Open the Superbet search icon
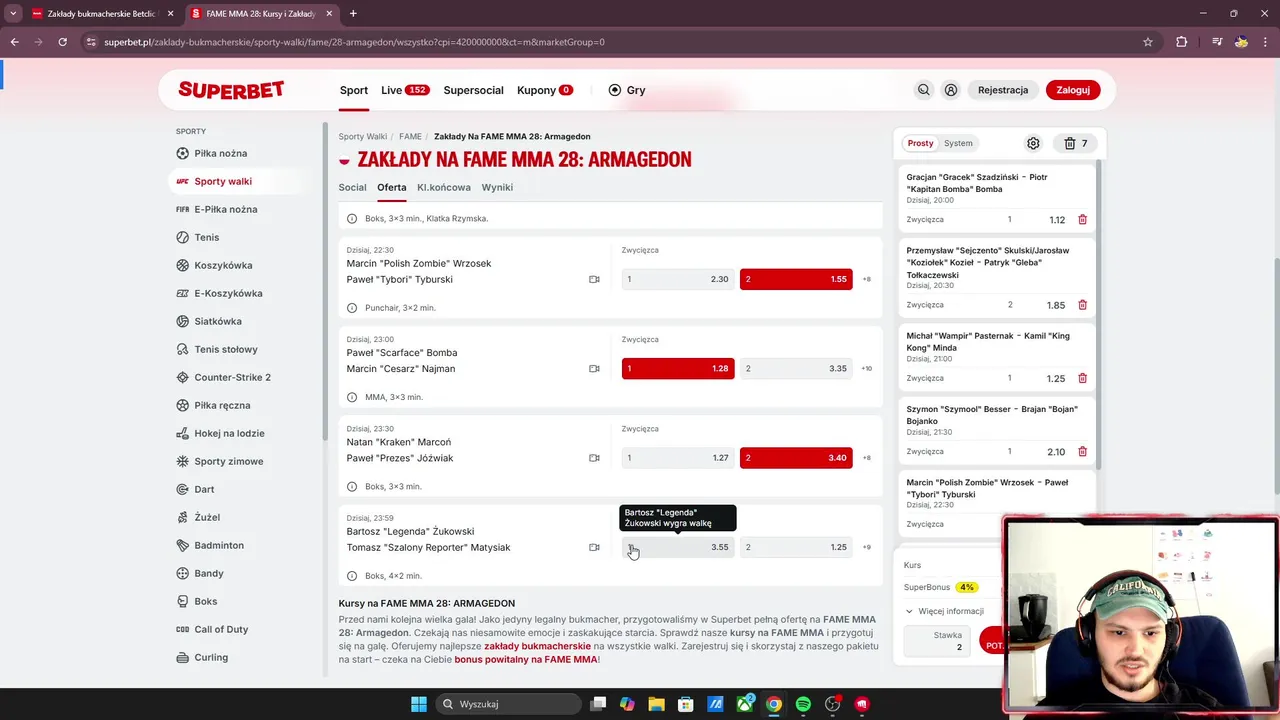Image resolution: width=1280 pixels, height=720 pixels. pos(924,90)
